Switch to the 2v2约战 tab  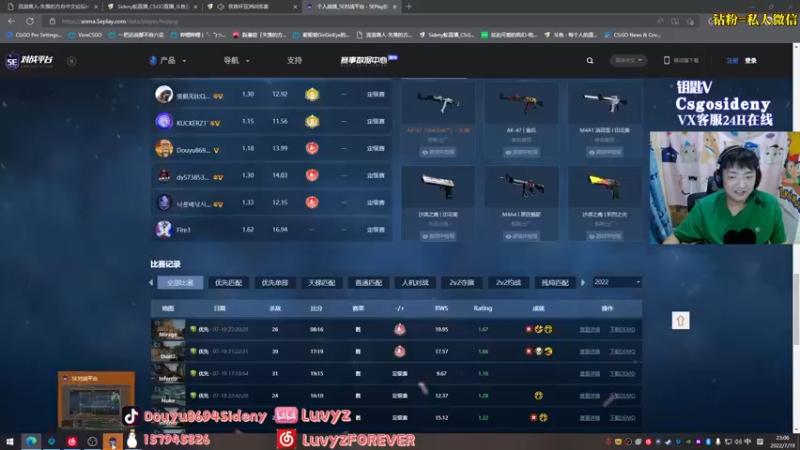point(508,283)
